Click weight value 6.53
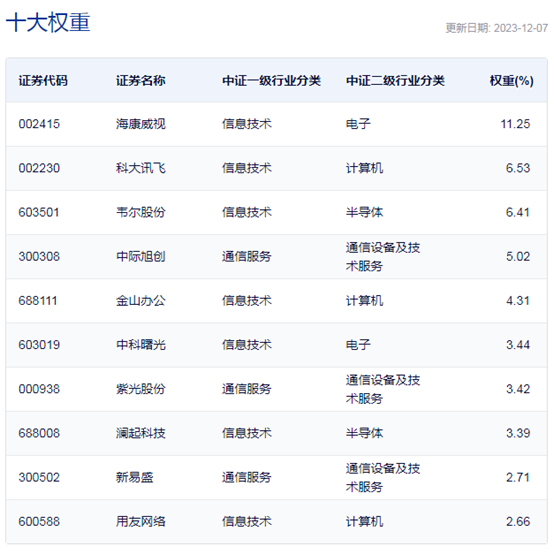This screenshot has width=554, height=554. (x=518, y=168)
